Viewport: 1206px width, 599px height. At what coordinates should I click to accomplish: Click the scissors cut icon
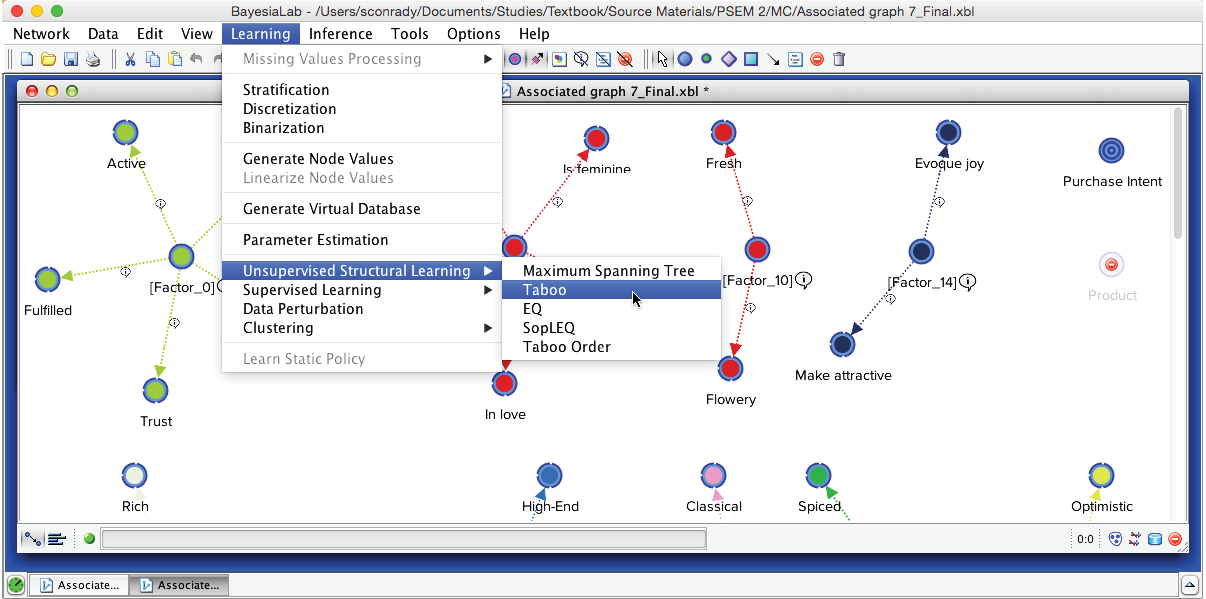tap(130, 60)
